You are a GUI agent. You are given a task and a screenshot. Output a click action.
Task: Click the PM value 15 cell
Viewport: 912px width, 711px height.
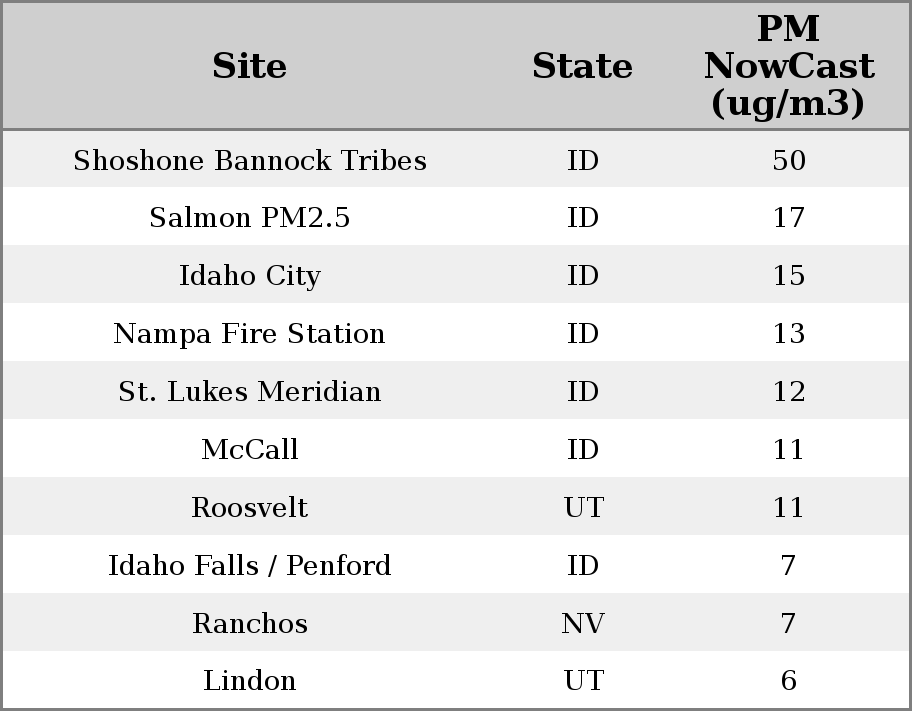click(x=788, y=276)
